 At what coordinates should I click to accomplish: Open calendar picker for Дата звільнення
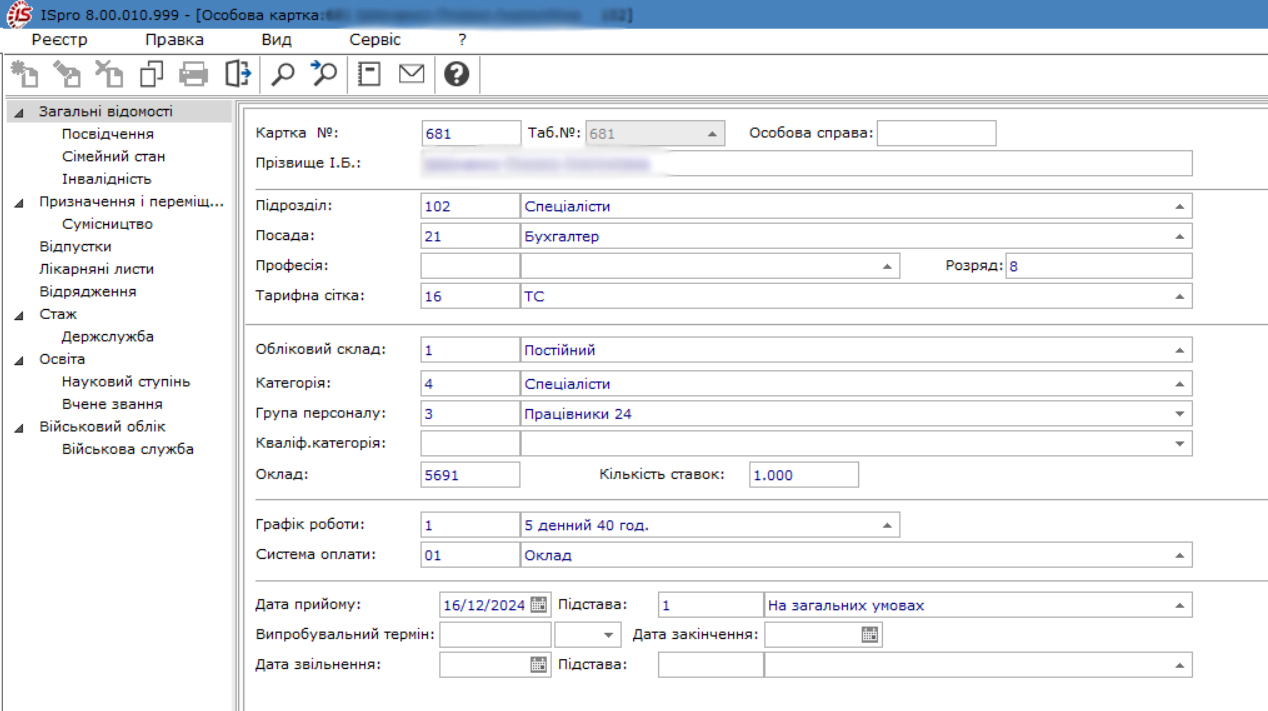coord(539,664)
